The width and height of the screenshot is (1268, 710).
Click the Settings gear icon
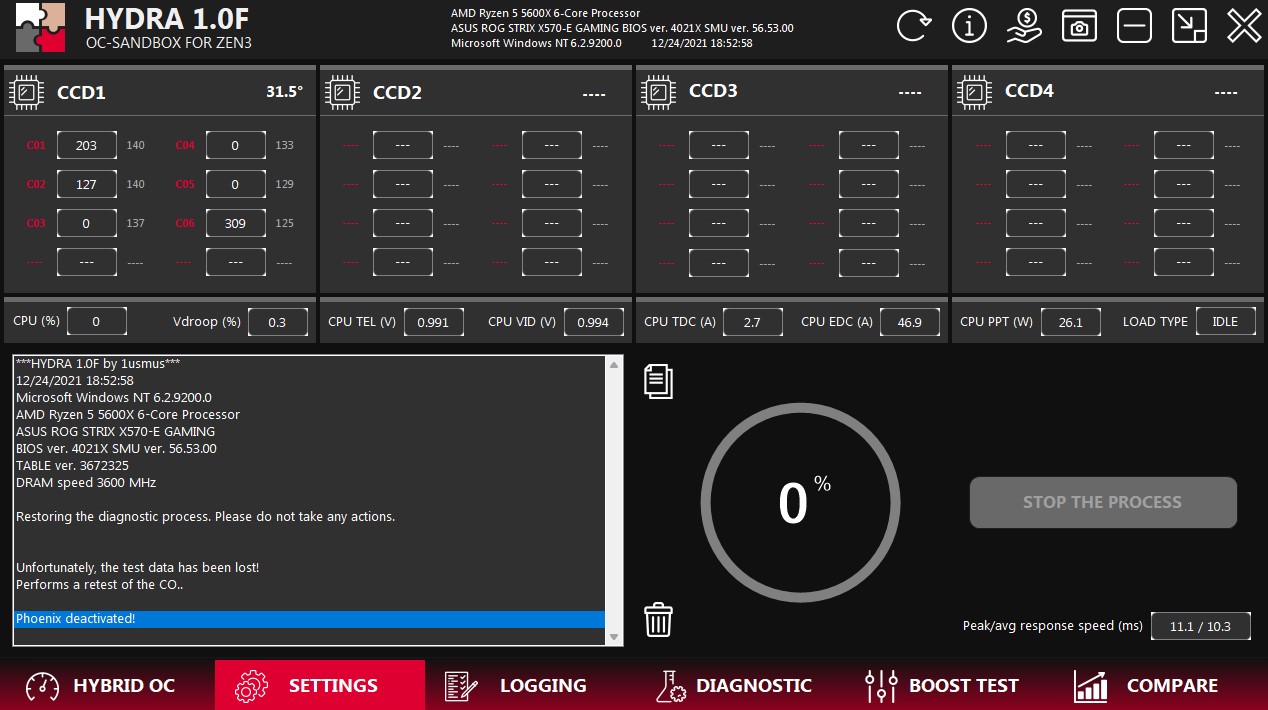(x=251, y=686)
